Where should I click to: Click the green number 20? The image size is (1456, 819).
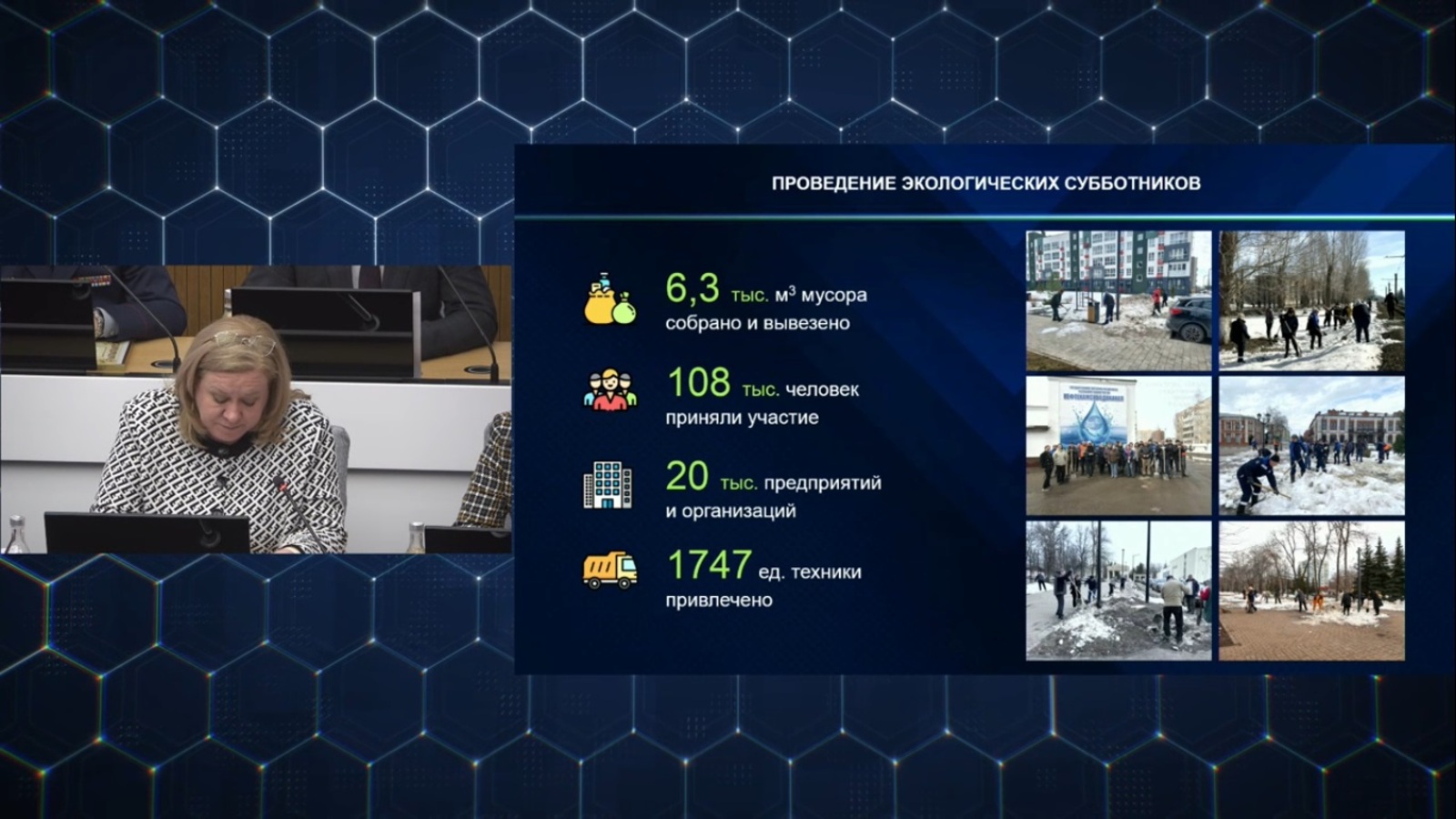pyautogui.click(x=687, y=477)
